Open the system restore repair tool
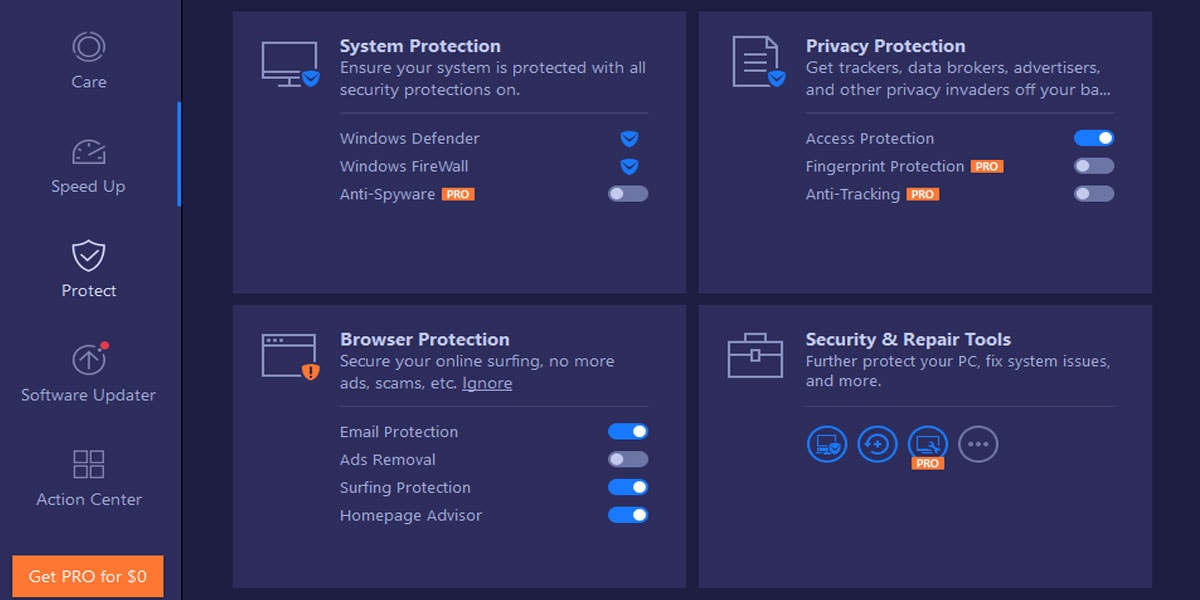Screen dimensions: 1200x600 pyautogui.click(x=877, y=445)
